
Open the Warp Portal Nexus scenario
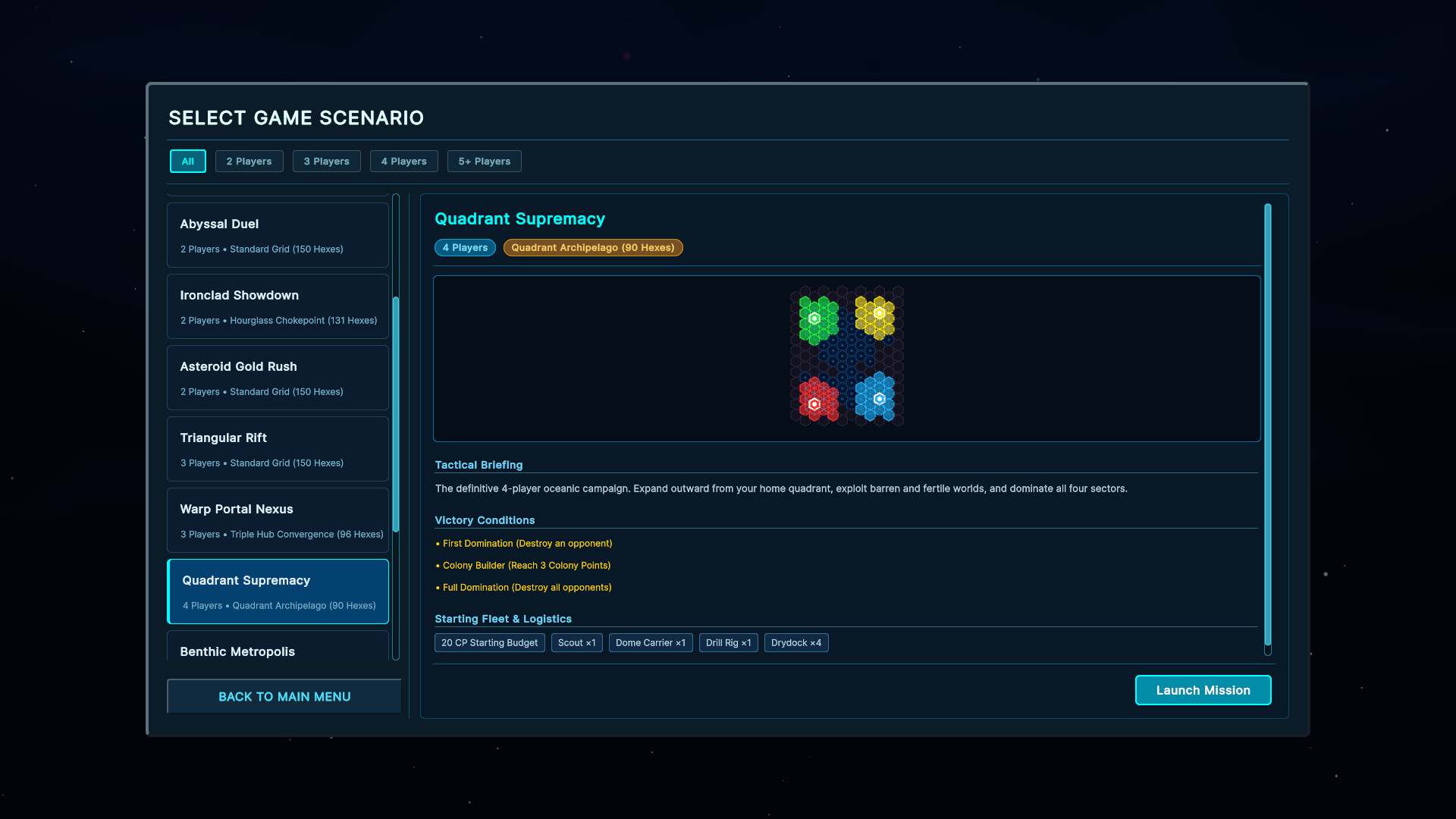278,520
